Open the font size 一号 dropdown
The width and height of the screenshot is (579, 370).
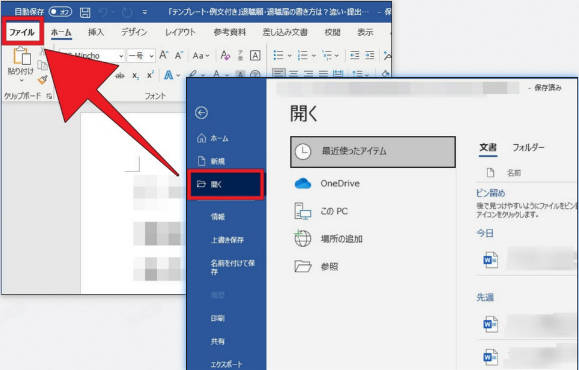[151, 56]
